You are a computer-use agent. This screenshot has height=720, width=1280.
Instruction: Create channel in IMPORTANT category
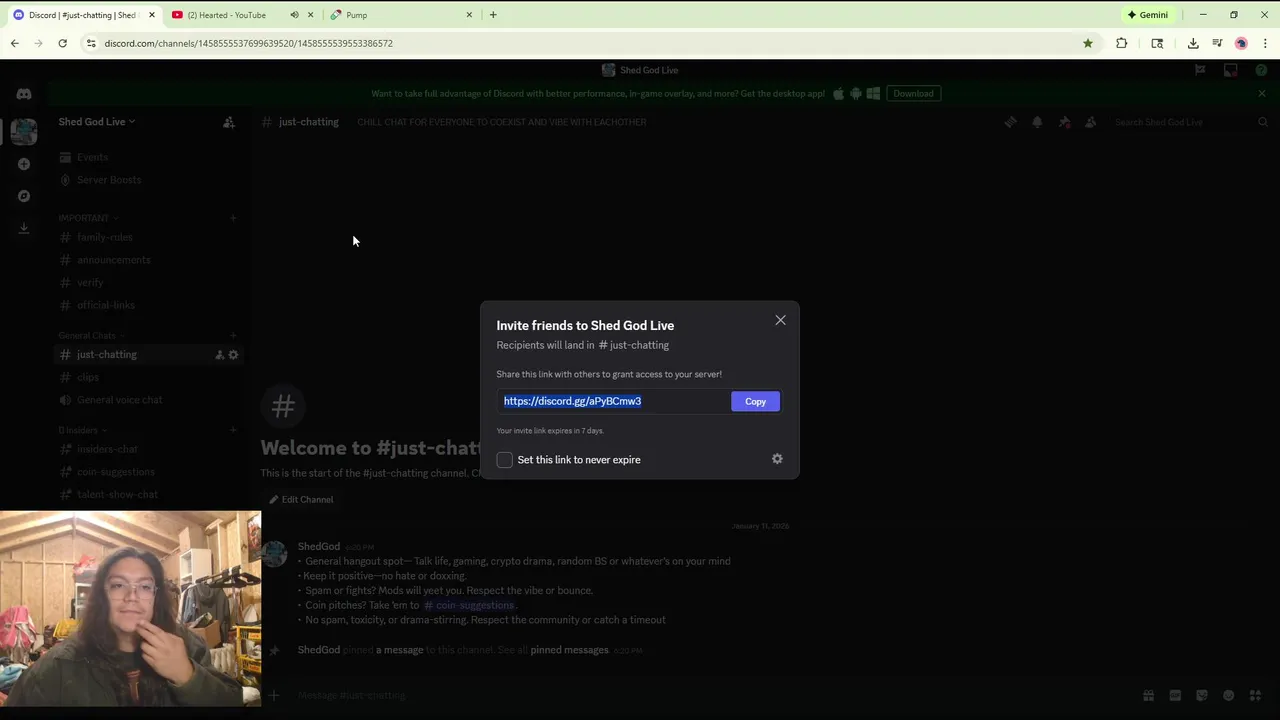click(x=233, y=218)
